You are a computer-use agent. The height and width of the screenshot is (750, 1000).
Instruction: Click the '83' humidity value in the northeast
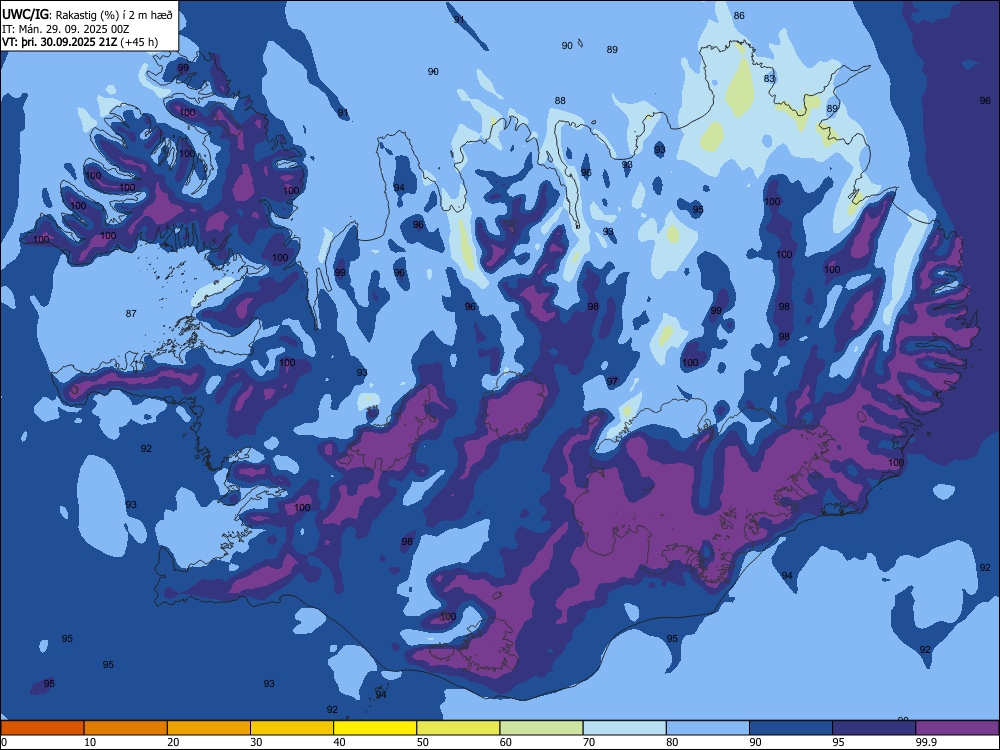[x=769, y=78]
